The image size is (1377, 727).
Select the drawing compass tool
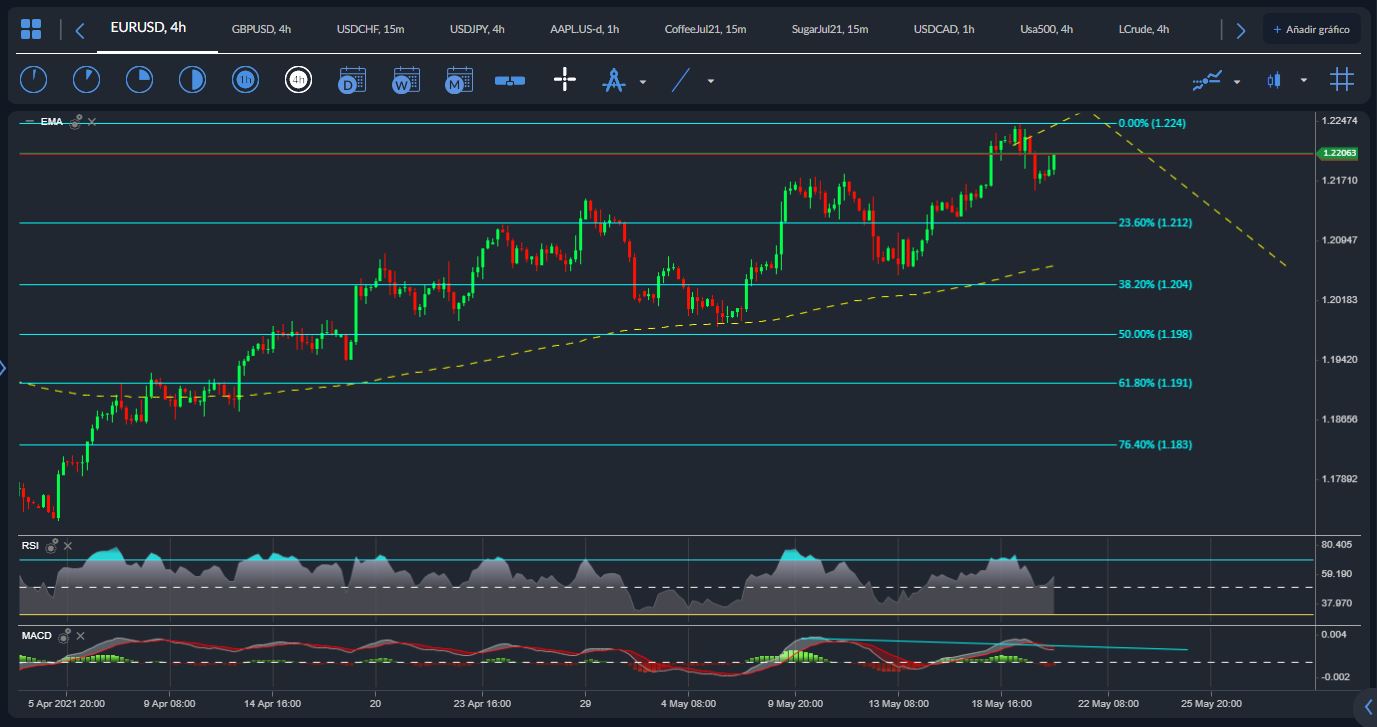pyautogui.click(x=613, y=80)
